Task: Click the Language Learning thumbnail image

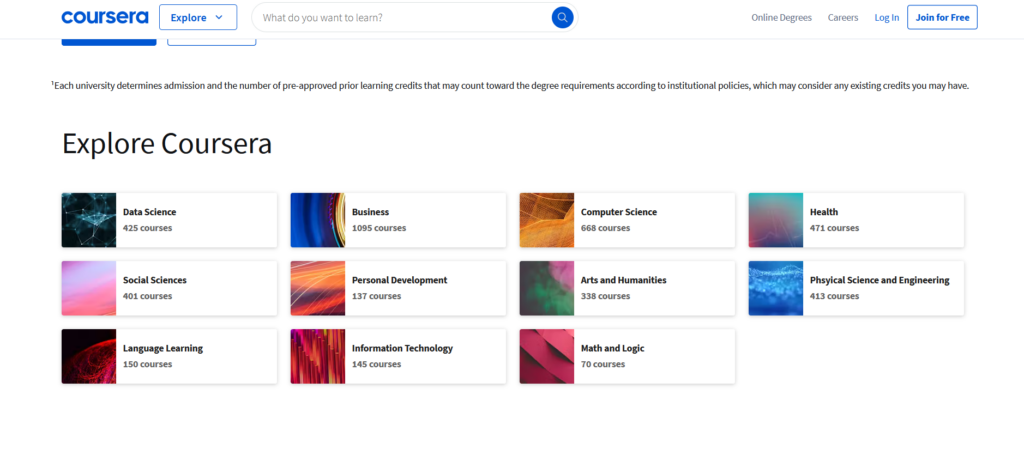Action: 89,357
